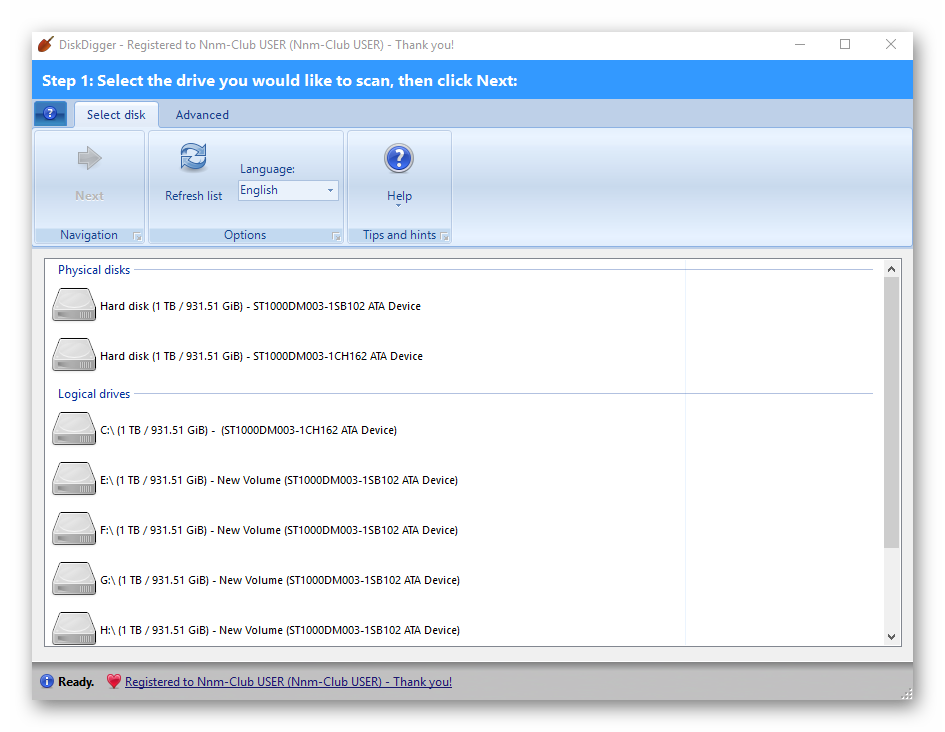This screenshot has height=732, width=945.
Task: Open the Help dropdown arrow
Action: pos(398,206)
